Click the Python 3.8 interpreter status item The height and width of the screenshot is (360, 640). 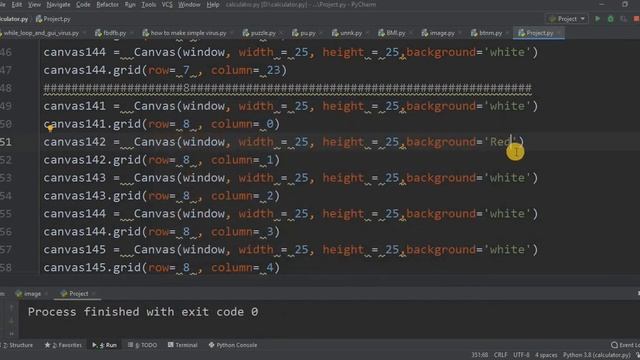(x=597, y=355)
